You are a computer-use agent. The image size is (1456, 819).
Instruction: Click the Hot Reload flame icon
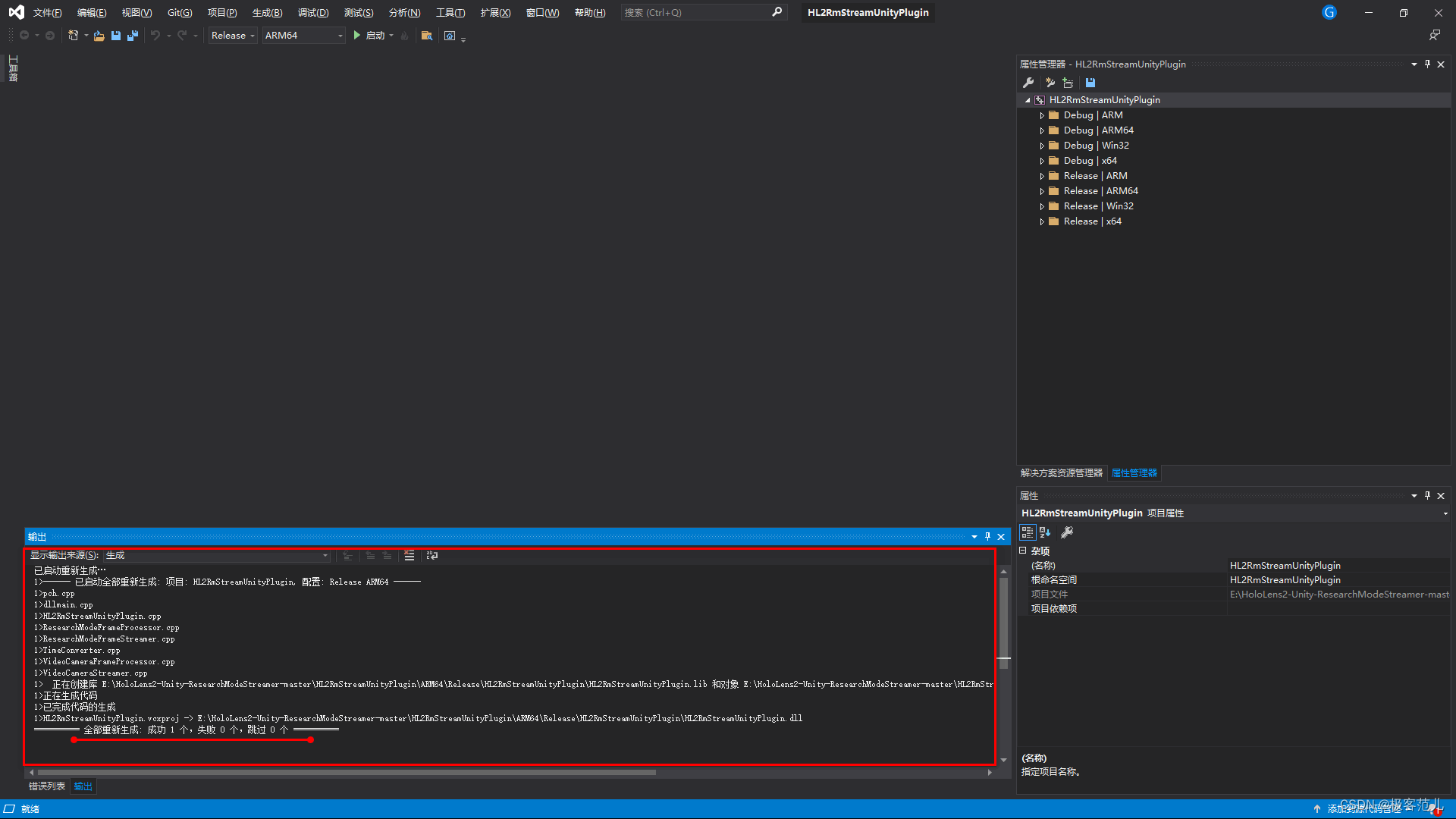pos(404,36)
